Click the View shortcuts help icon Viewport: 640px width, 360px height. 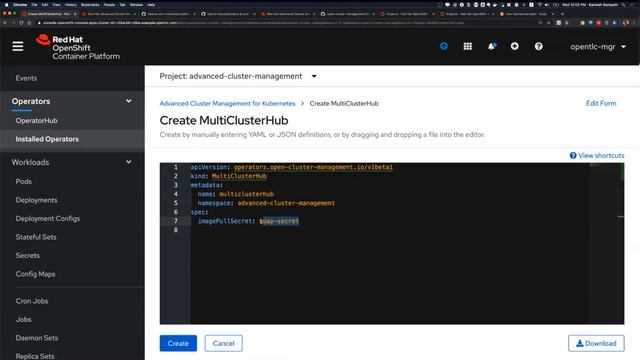click(x=573, y=156)
